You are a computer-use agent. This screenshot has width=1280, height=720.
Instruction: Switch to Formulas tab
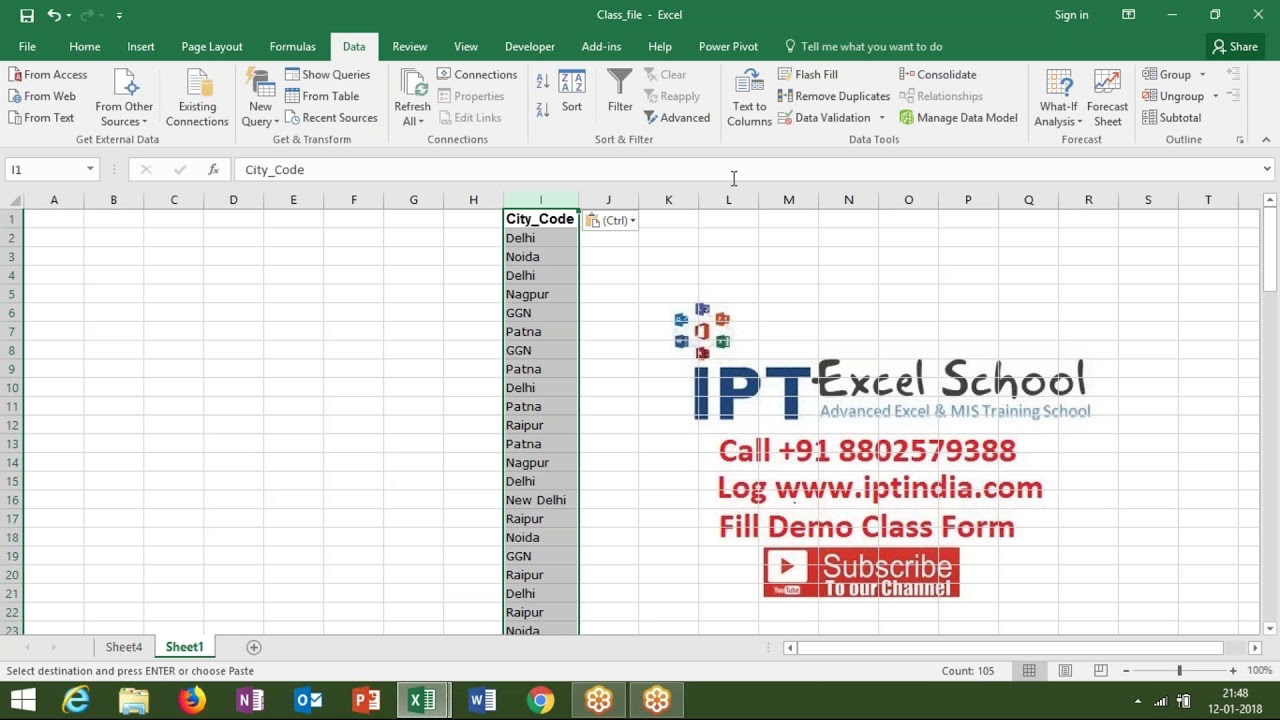tap(292, 46)
